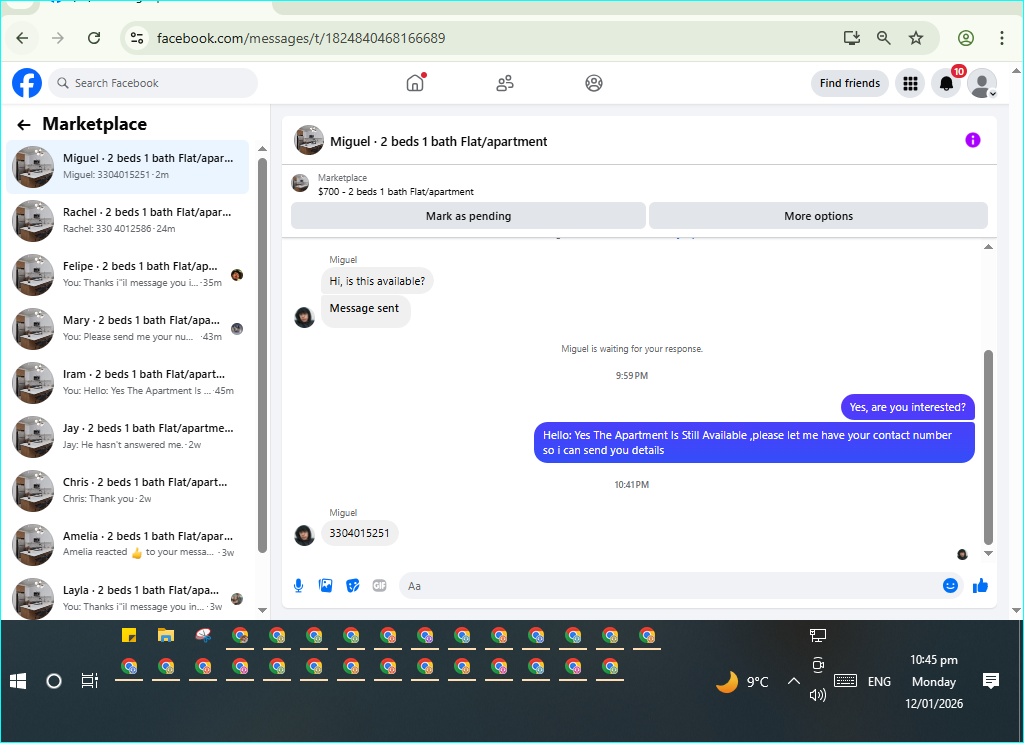Bookmark this page with the star
The image size is (1024, 743).
(x=916, y=38)
